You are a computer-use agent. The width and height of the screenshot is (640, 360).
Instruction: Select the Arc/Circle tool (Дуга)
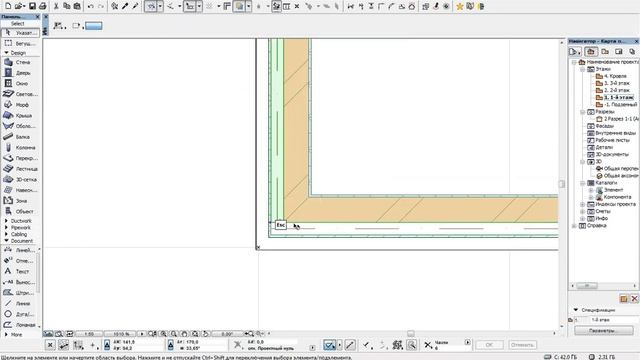pos(19,314)
